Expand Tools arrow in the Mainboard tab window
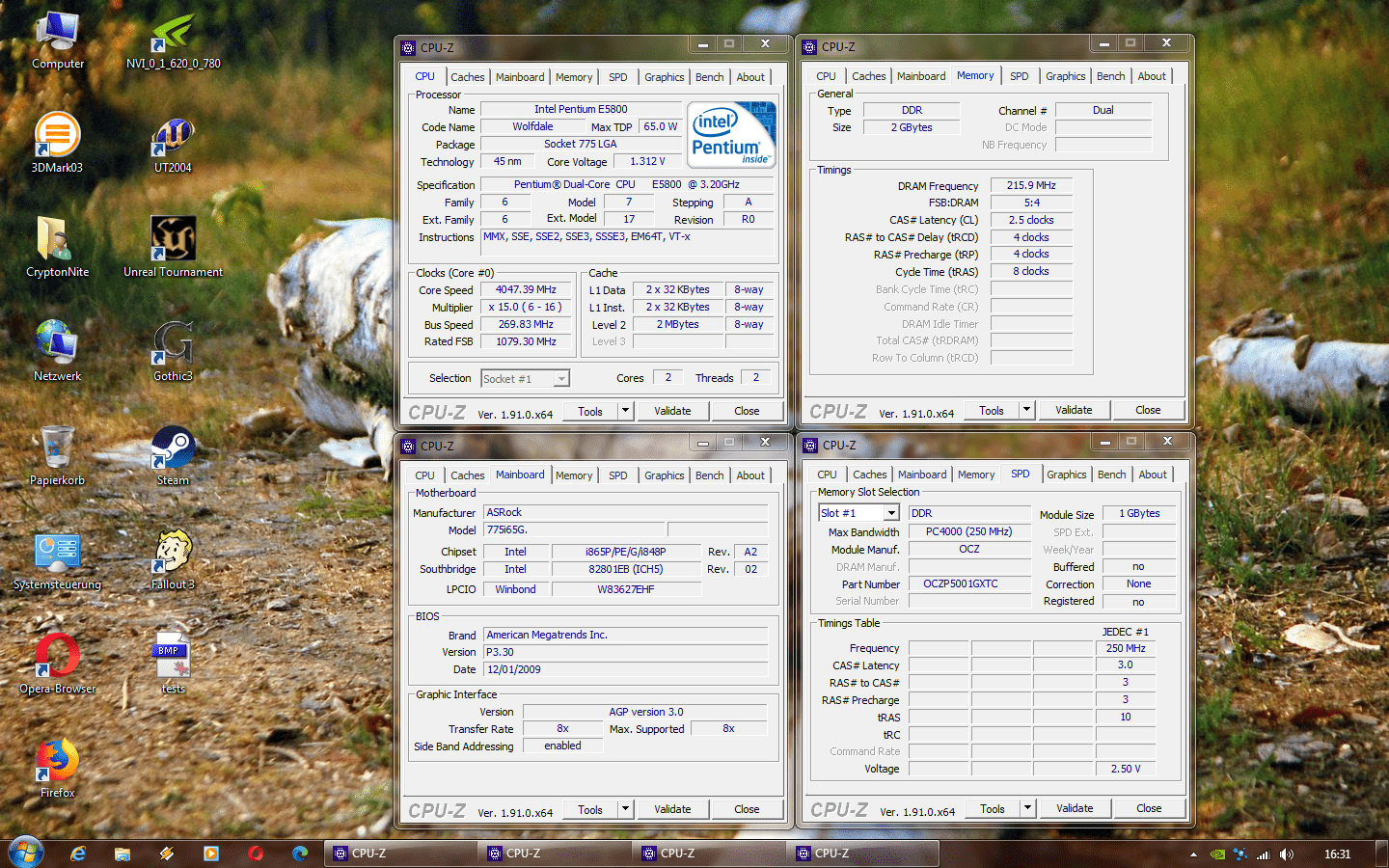Viewport: 1389px width, 868px height. click(x=625, y=809)
